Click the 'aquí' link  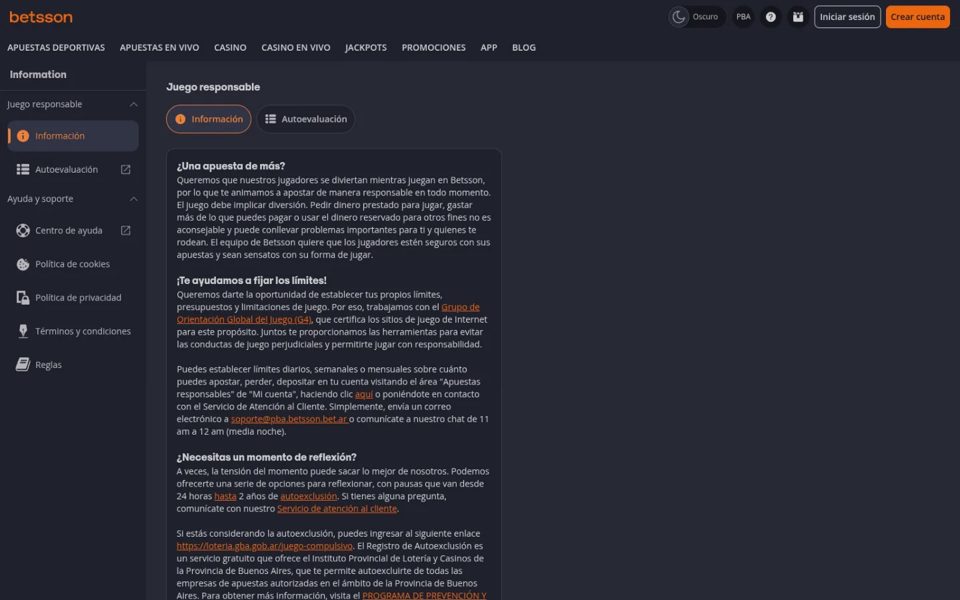tap(364, 394)
